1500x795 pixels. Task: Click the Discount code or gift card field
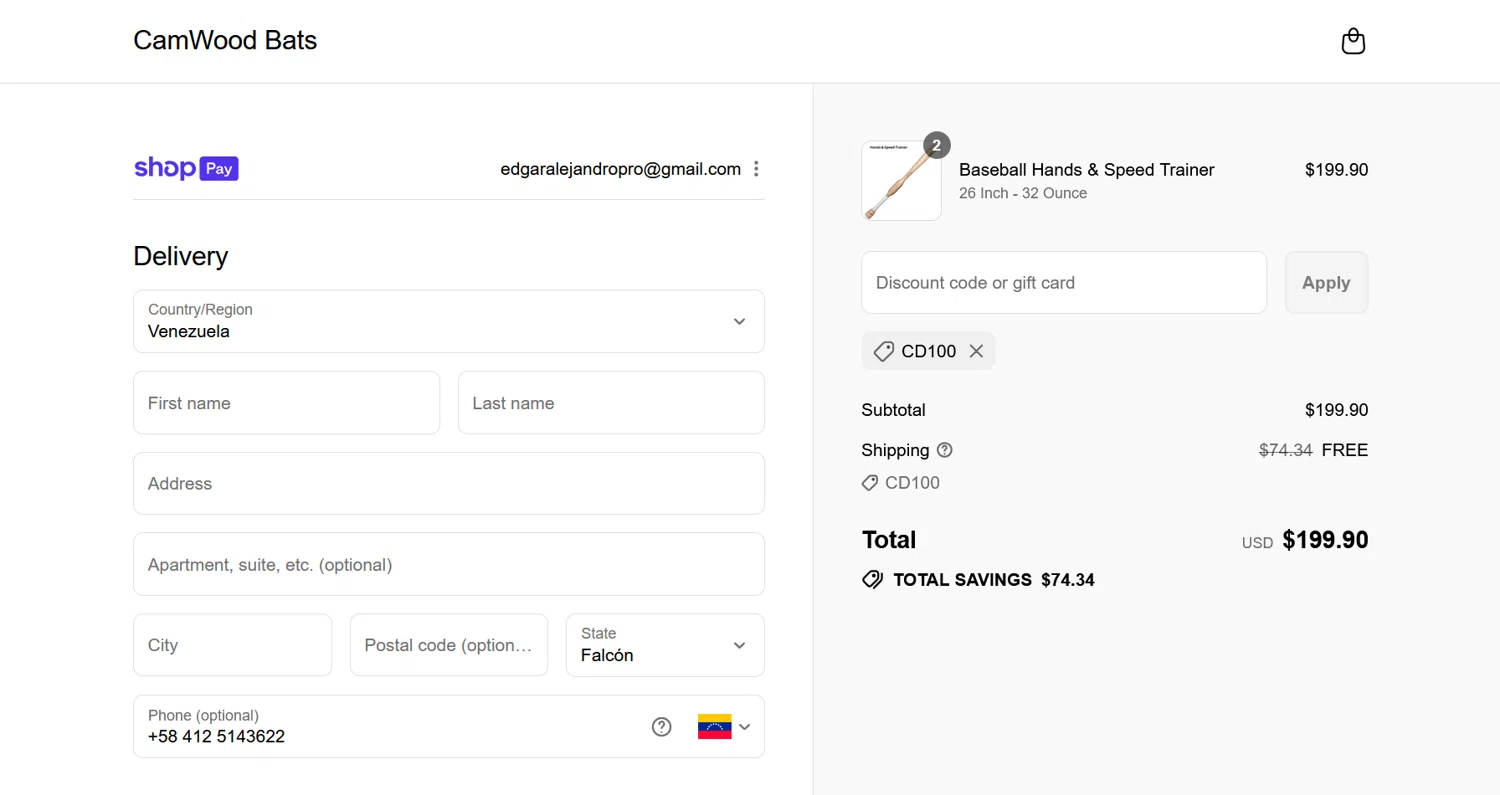(1064, 282)
